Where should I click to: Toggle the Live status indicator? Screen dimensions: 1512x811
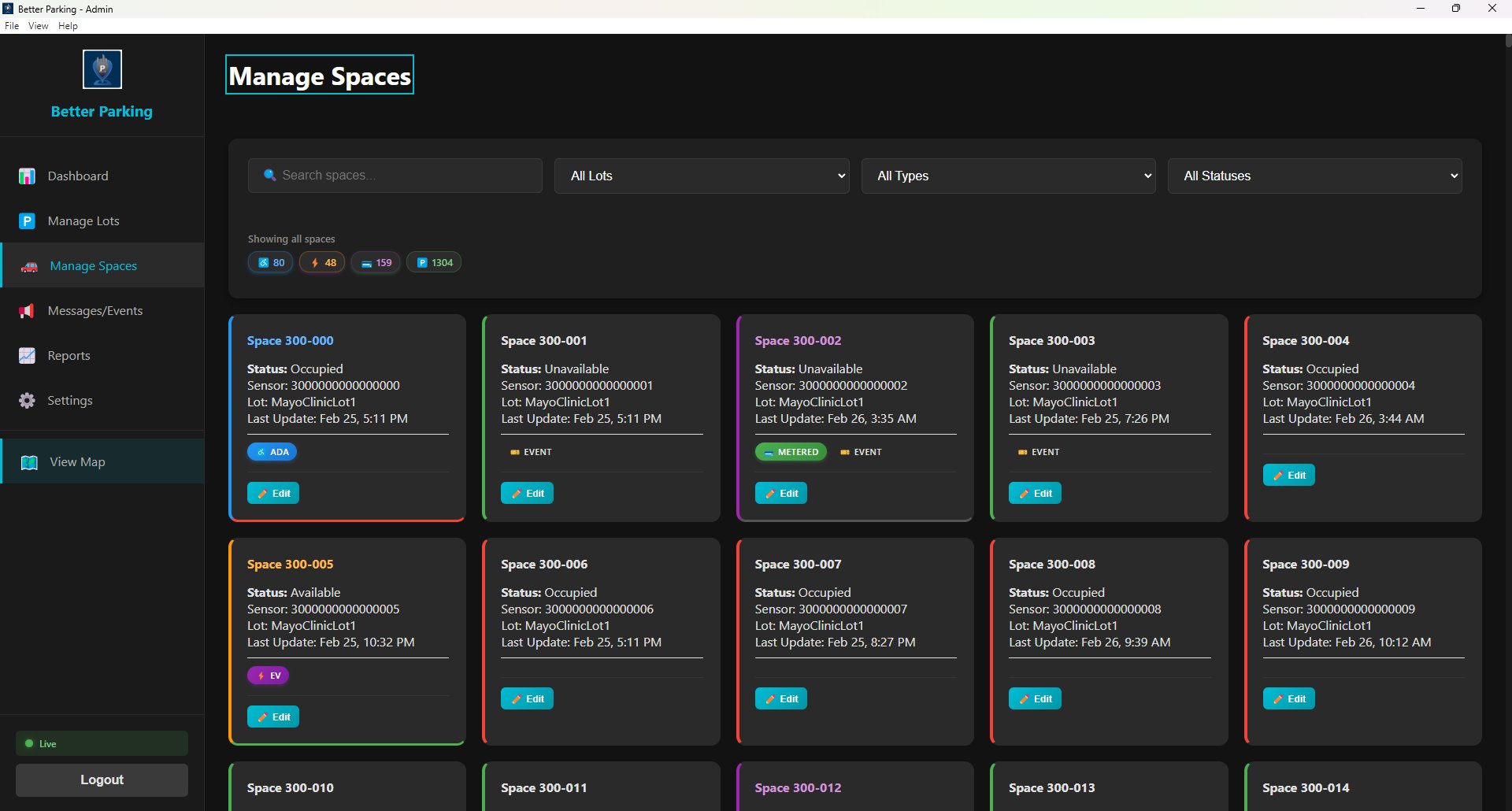point(101,742)
